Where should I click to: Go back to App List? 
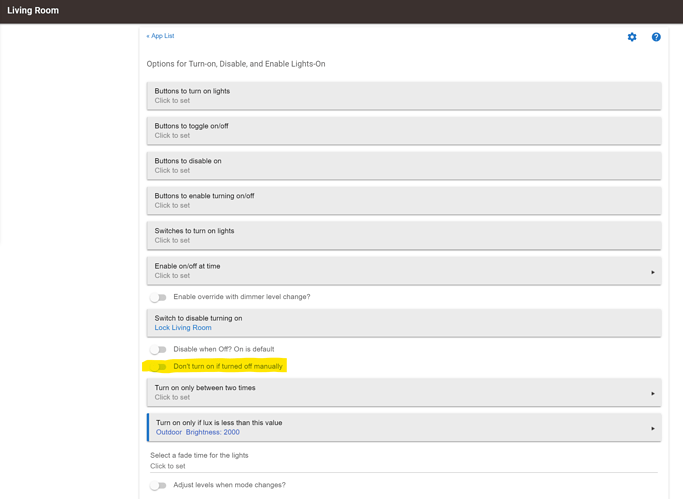point(160,36)
